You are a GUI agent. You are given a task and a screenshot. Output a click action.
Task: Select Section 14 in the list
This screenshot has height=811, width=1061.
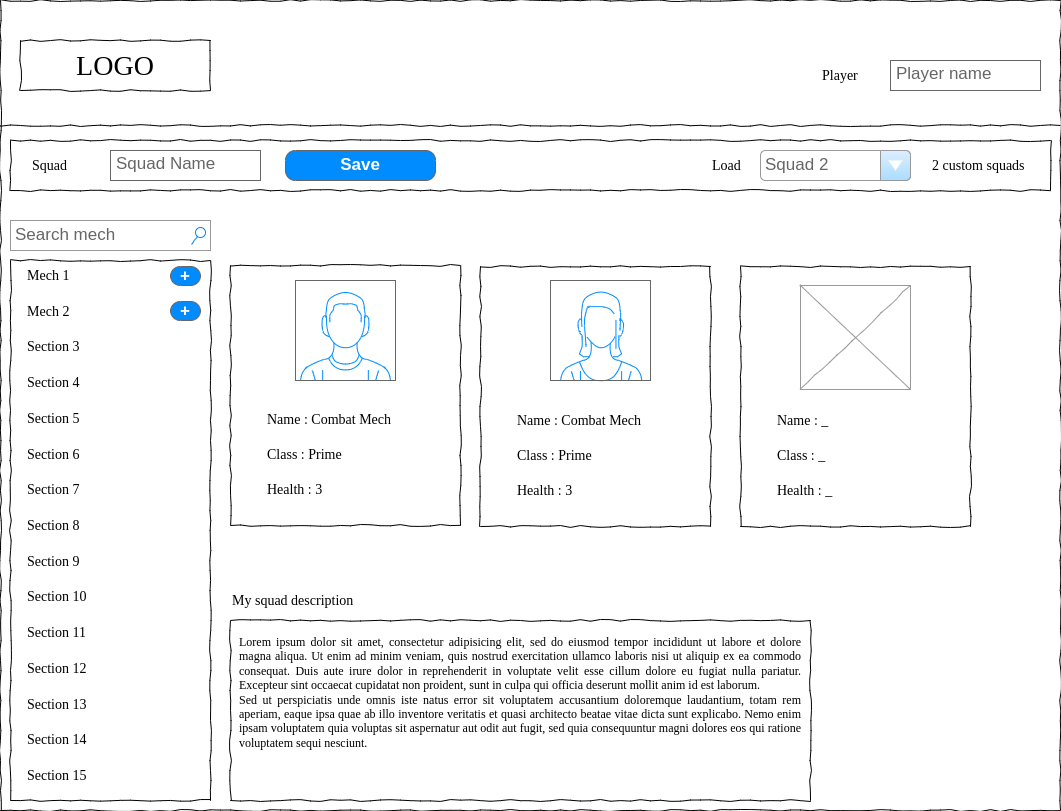[57, 739]
